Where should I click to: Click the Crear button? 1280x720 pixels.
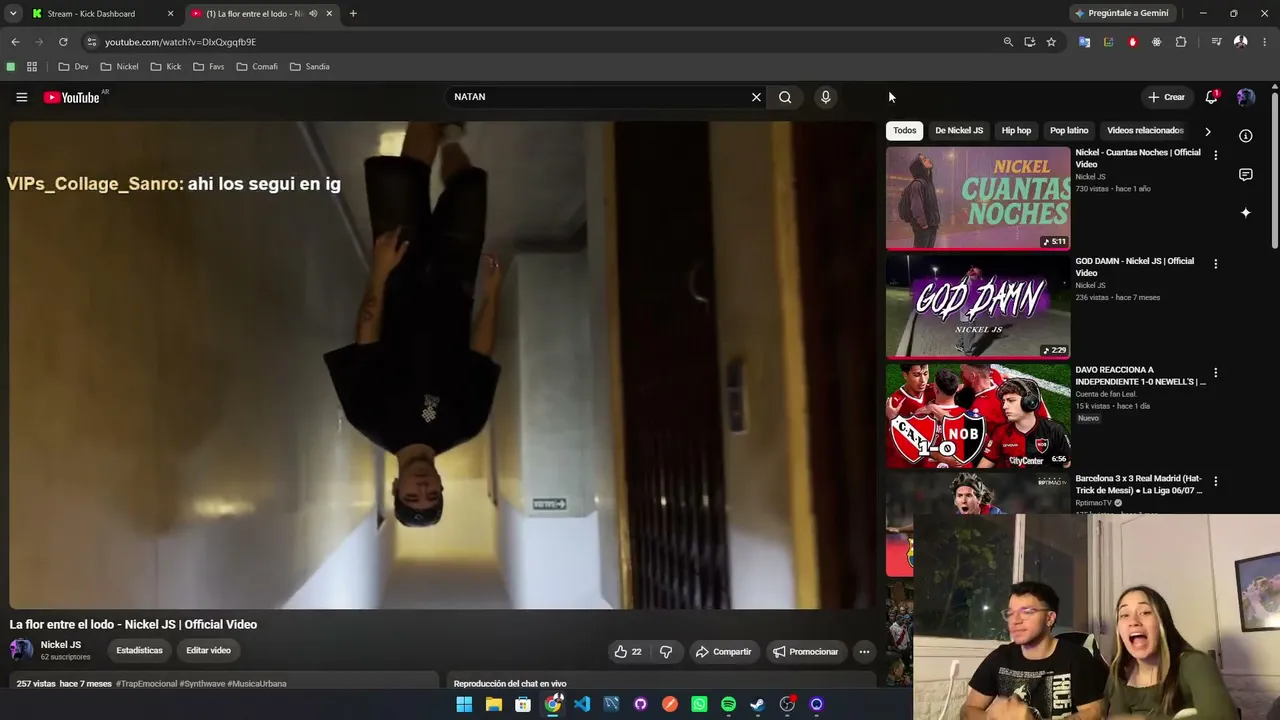click(x=1166, y=97)
